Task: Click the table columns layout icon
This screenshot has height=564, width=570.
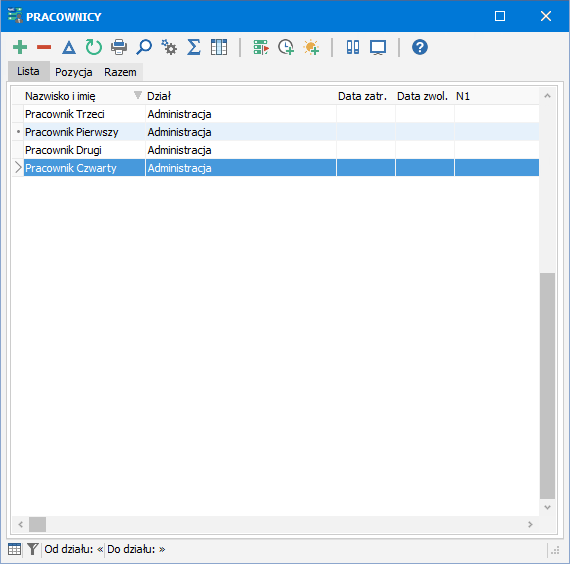Action: [x=219, y=47]
